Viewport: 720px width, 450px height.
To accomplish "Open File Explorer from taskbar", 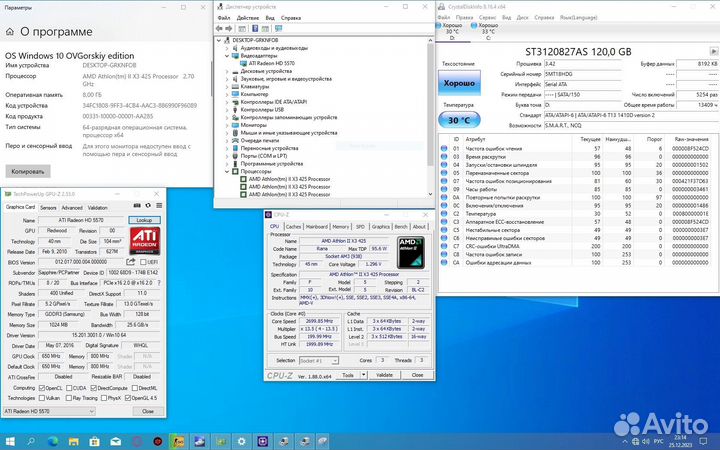I will tap(73, 442).
